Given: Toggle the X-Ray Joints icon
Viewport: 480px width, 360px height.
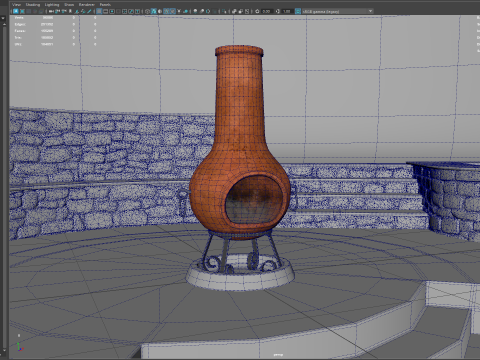Looking at the screenshot, I should (x=247, y=11).
